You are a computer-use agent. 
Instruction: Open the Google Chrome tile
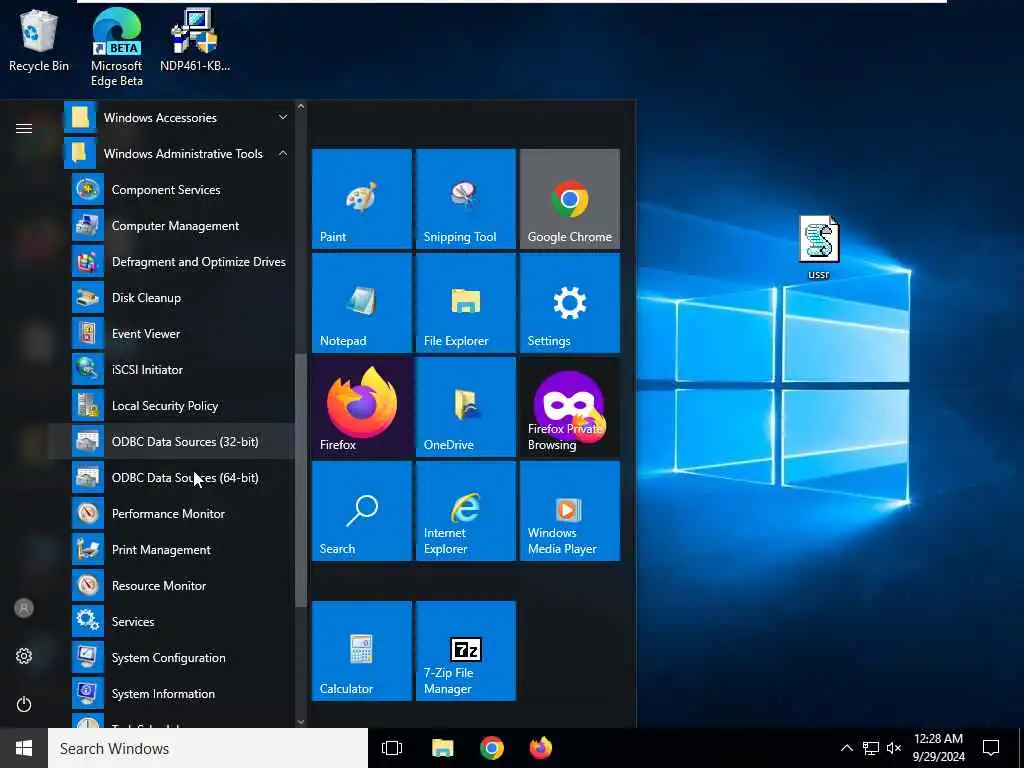pyautogui.click(x=569, y=199)
